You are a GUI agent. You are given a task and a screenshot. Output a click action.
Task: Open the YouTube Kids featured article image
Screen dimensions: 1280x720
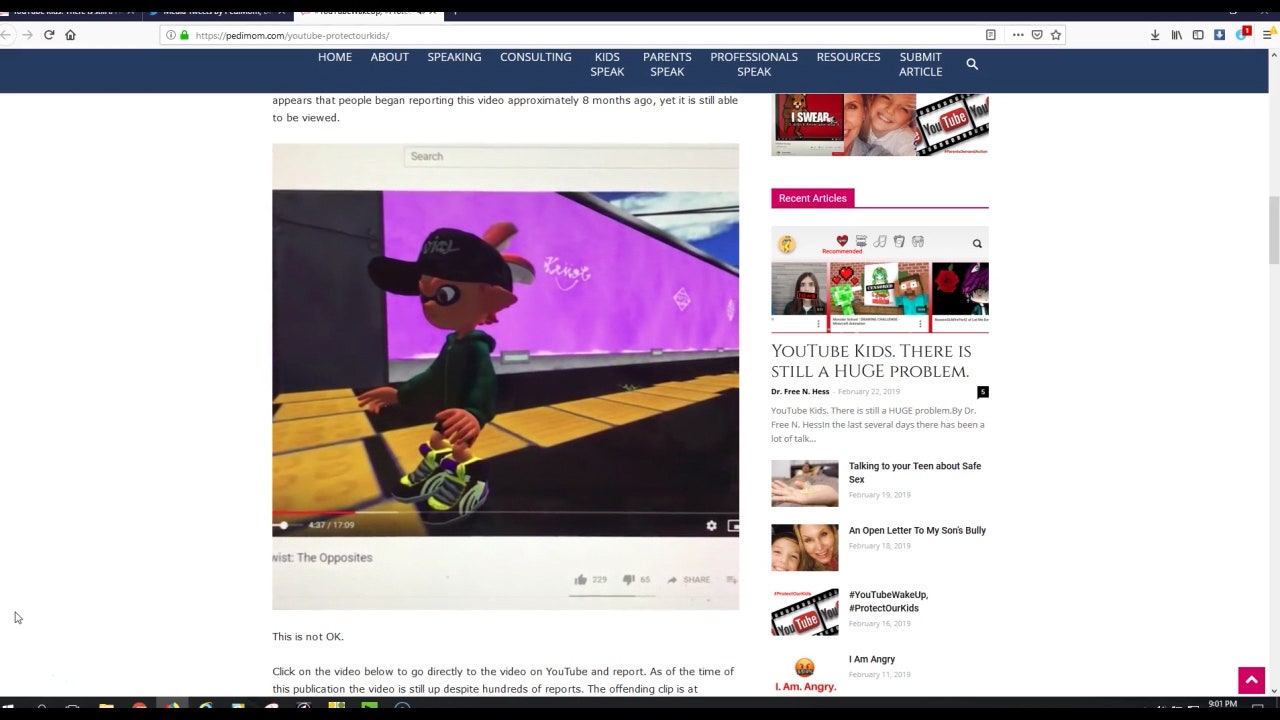tap(880, 279)
